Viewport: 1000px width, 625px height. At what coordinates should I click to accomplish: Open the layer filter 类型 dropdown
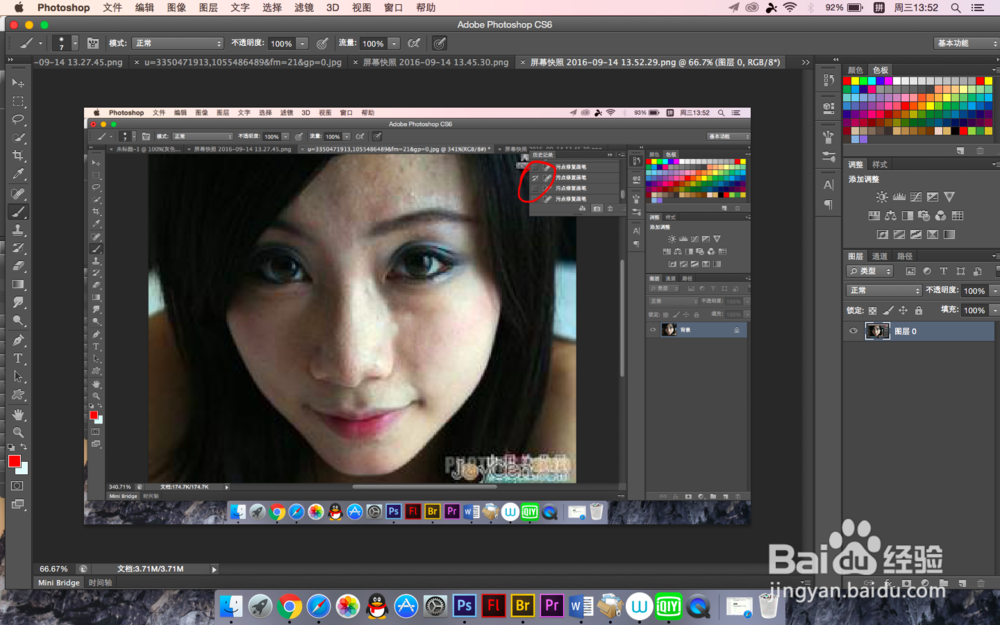pos(871,271)
